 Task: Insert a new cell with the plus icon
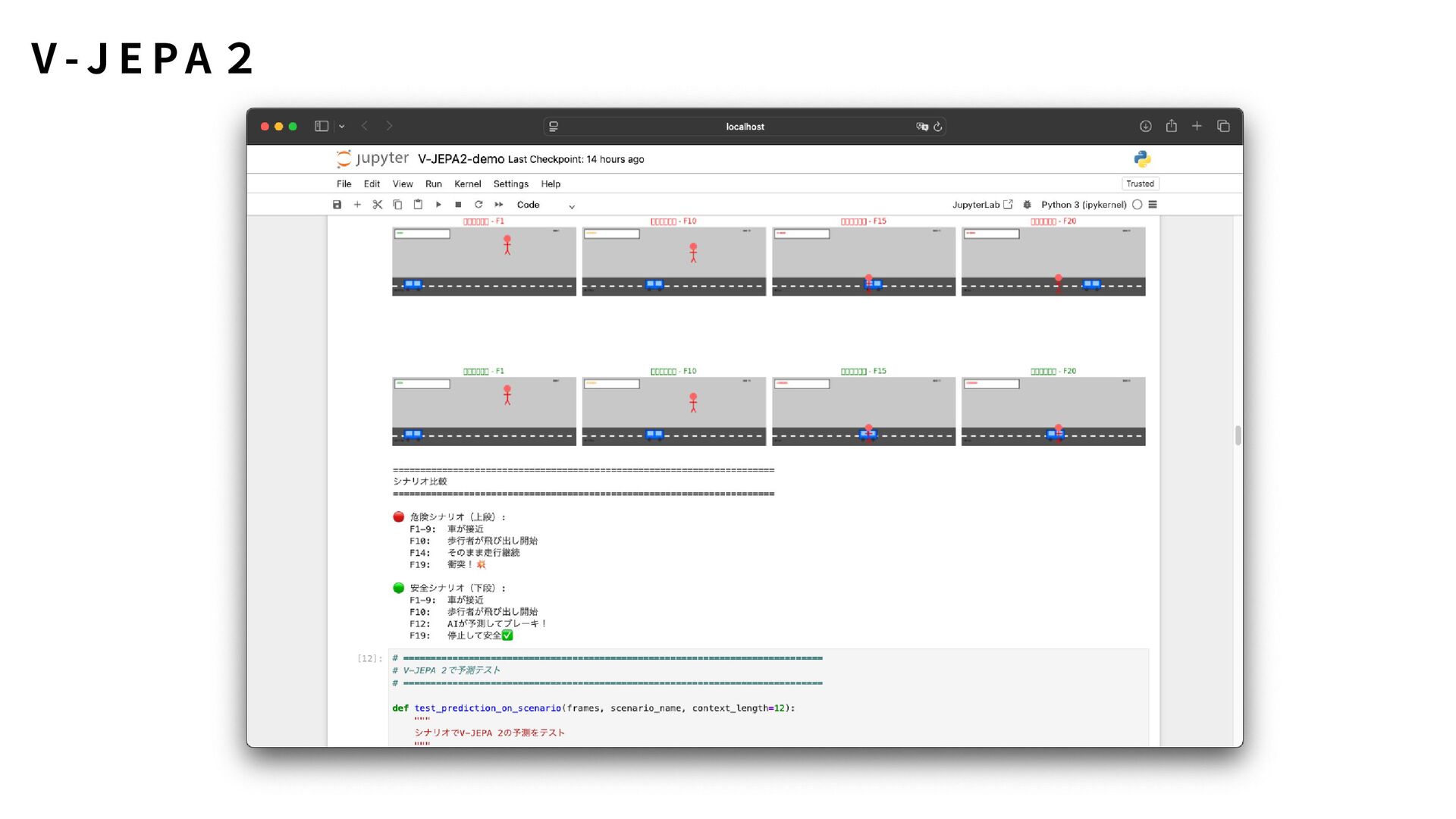[x=357, y=205]
